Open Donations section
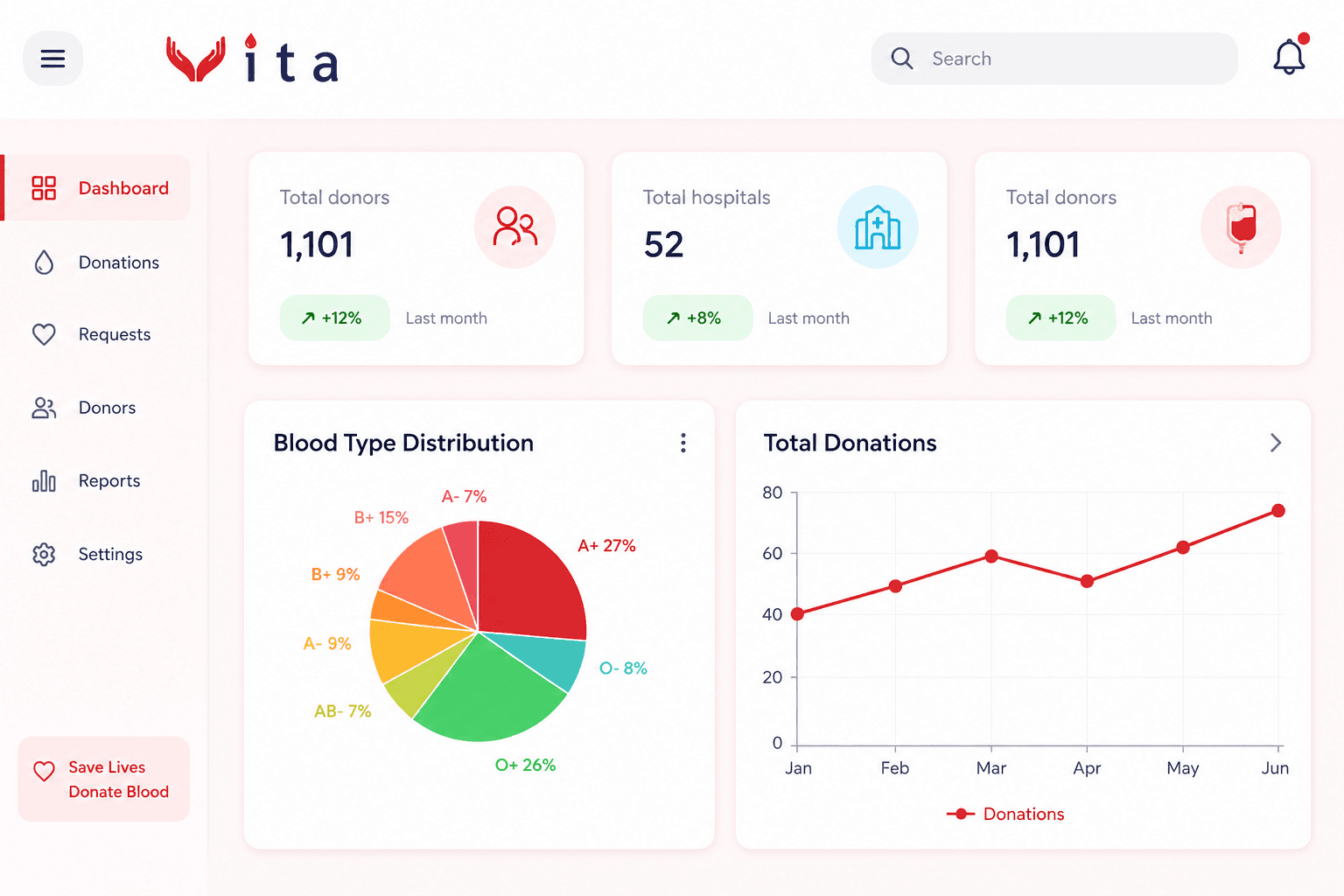Screen dimensions: 1344x896 click(96, 262)
